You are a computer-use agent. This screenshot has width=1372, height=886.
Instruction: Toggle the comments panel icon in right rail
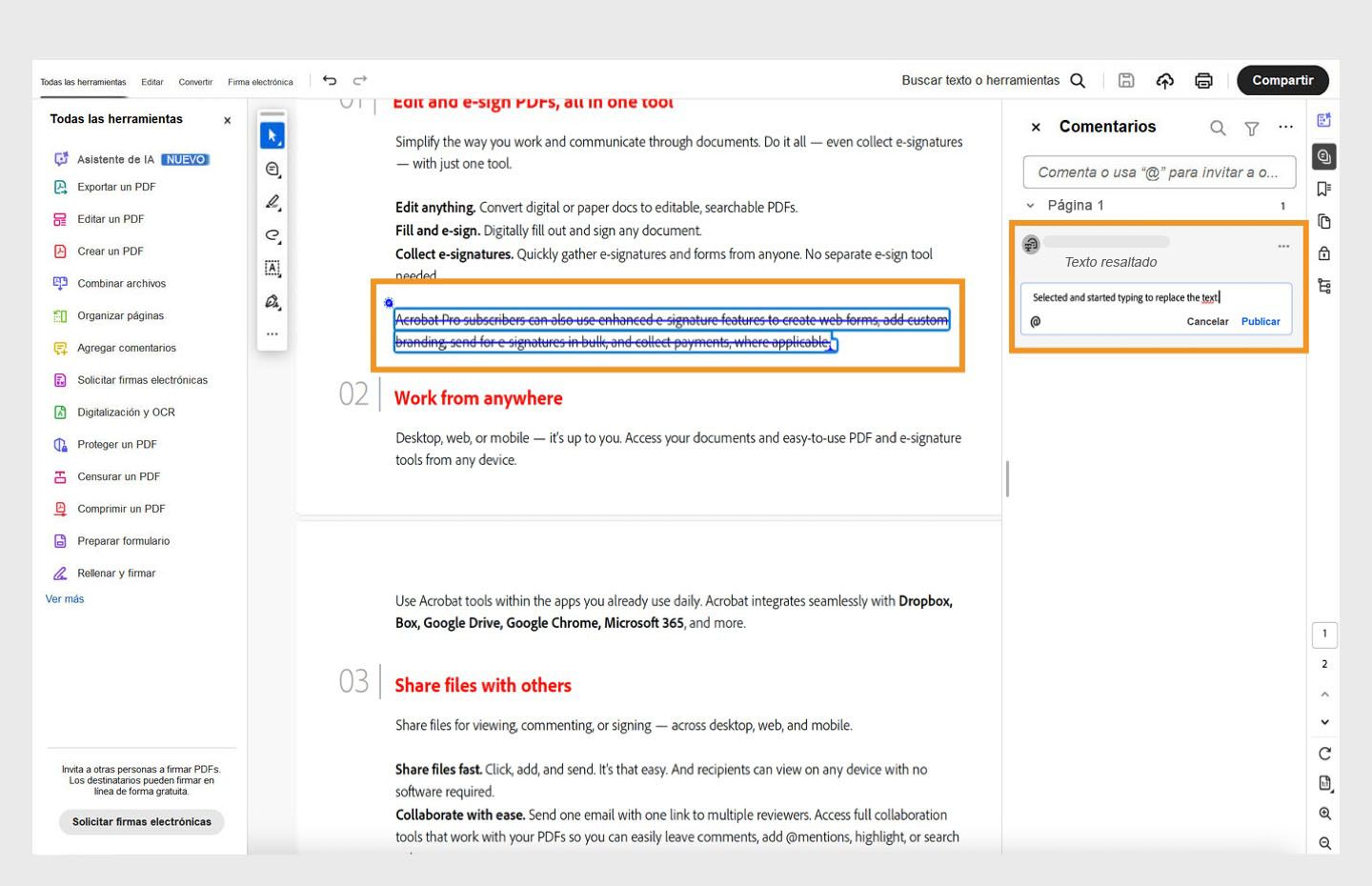point(1324,156)
